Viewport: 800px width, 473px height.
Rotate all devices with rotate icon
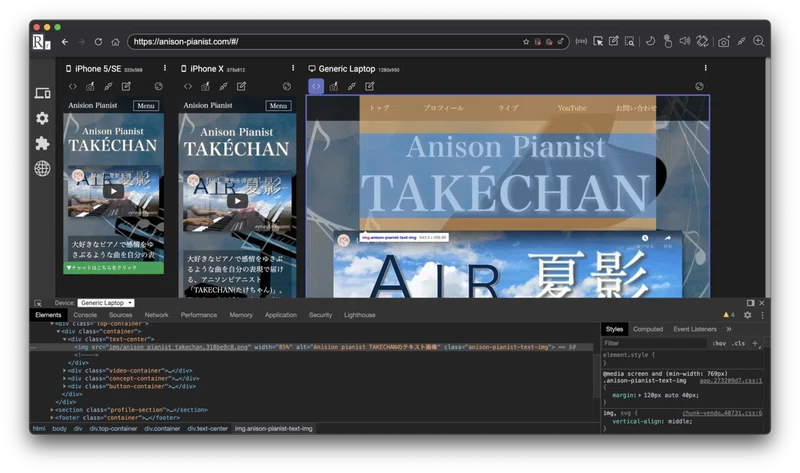click(x=703, y=41)
